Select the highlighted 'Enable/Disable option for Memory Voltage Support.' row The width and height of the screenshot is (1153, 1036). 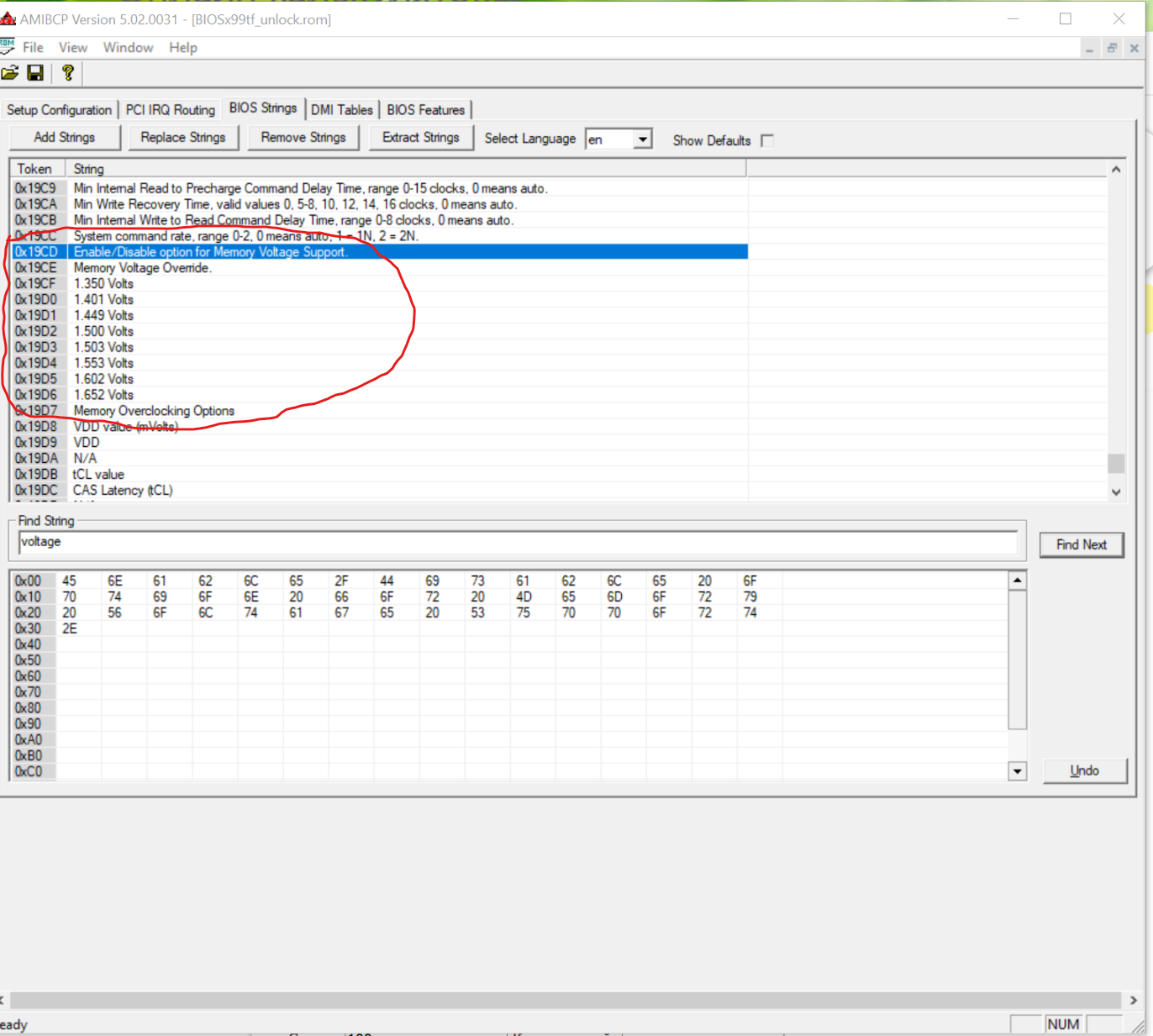pos(380,252)
